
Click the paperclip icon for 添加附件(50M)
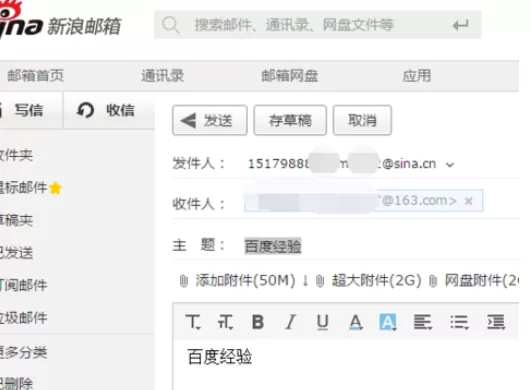pos(183,281)
